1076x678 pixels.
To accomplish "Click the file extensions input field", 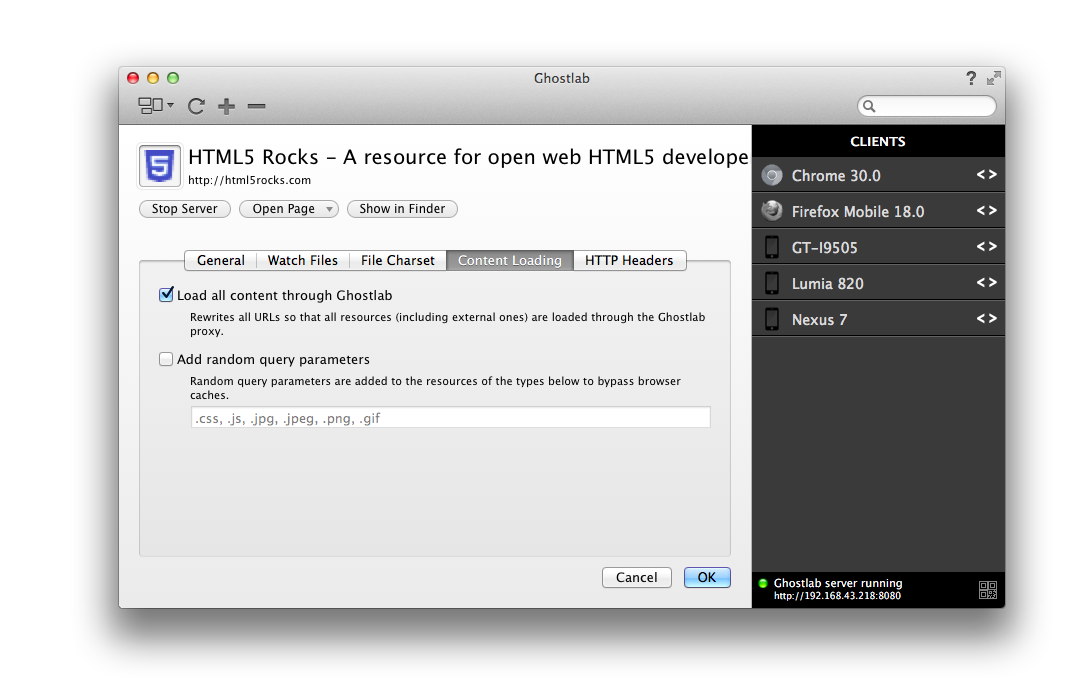I will point(450,418).
